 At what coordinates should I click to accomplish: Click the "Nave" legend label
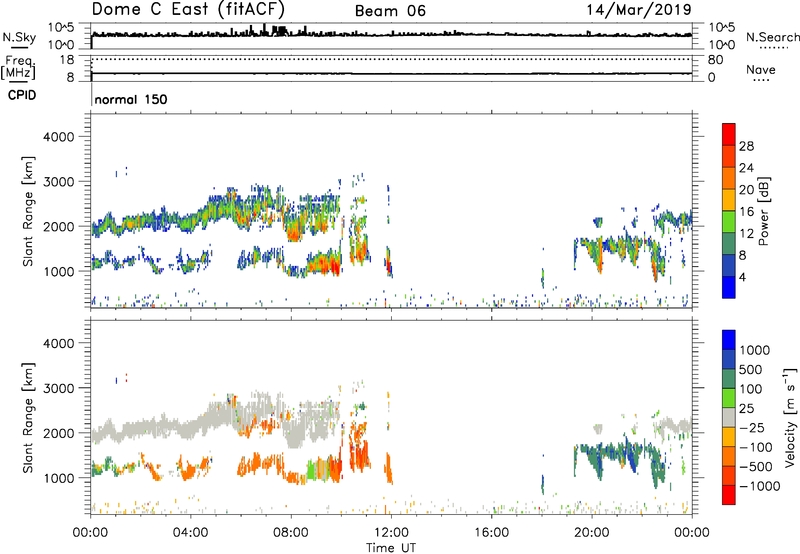761,69
